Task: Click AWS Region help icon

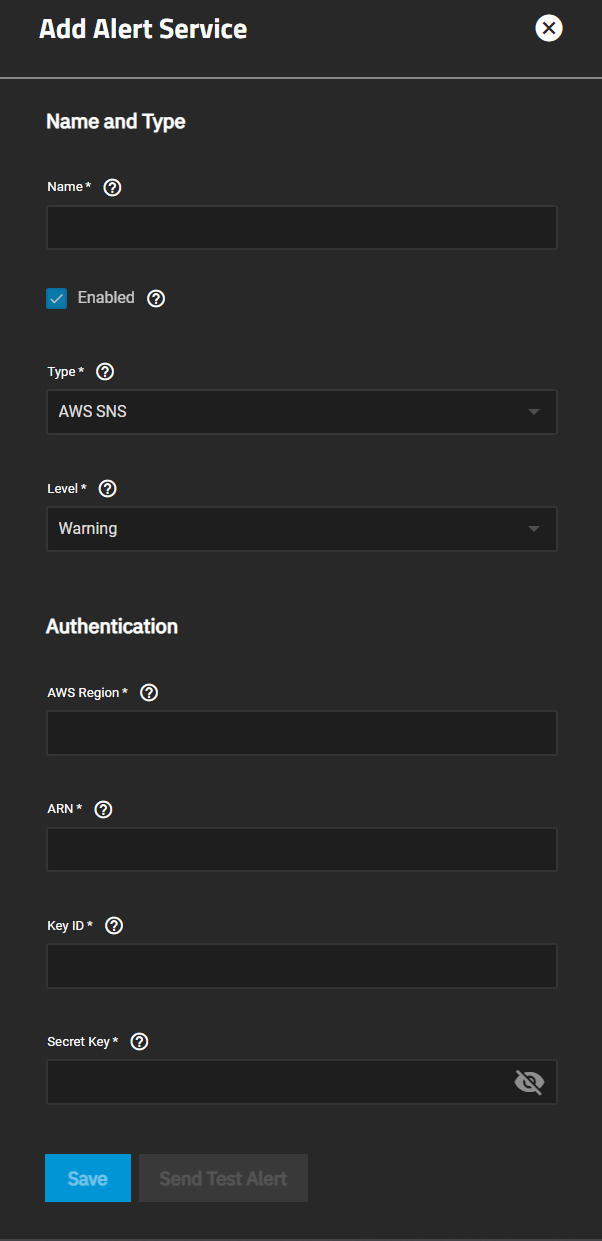Action: (149, 693)
